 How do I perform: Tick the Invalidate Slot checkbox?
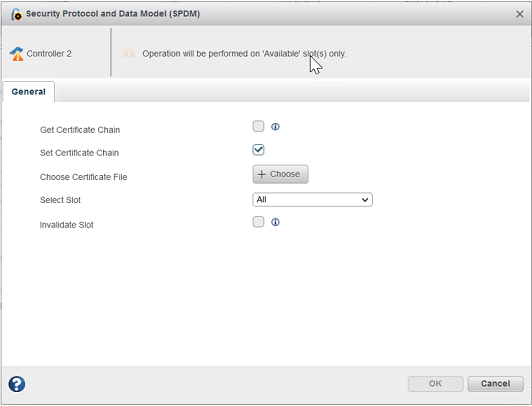click(x=258, y=222)
